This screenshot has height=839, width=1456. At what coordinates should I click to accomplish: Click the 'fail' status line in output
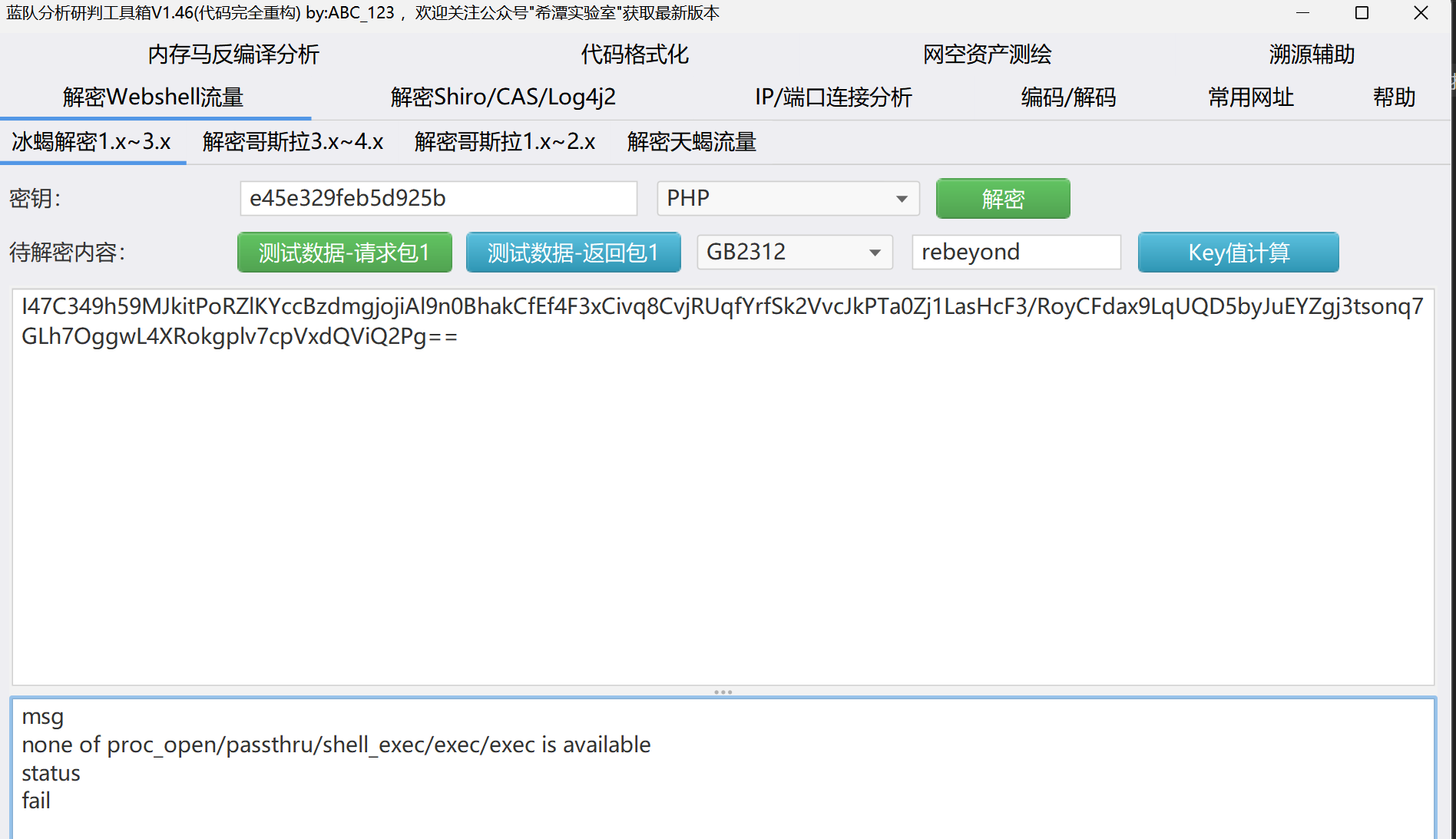(x=36, y=801)
